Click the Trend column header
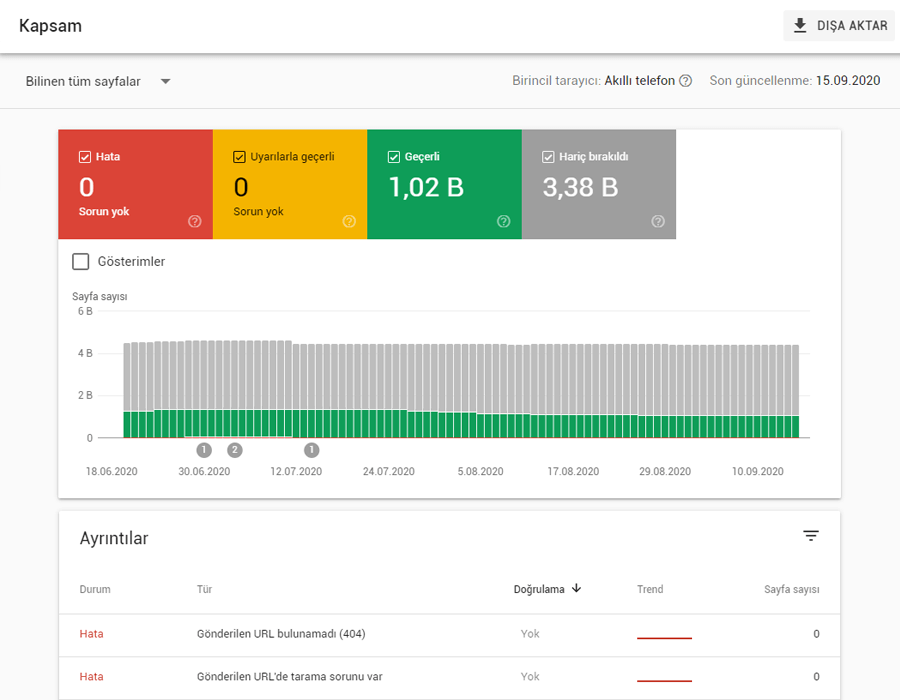 (650, 589)
